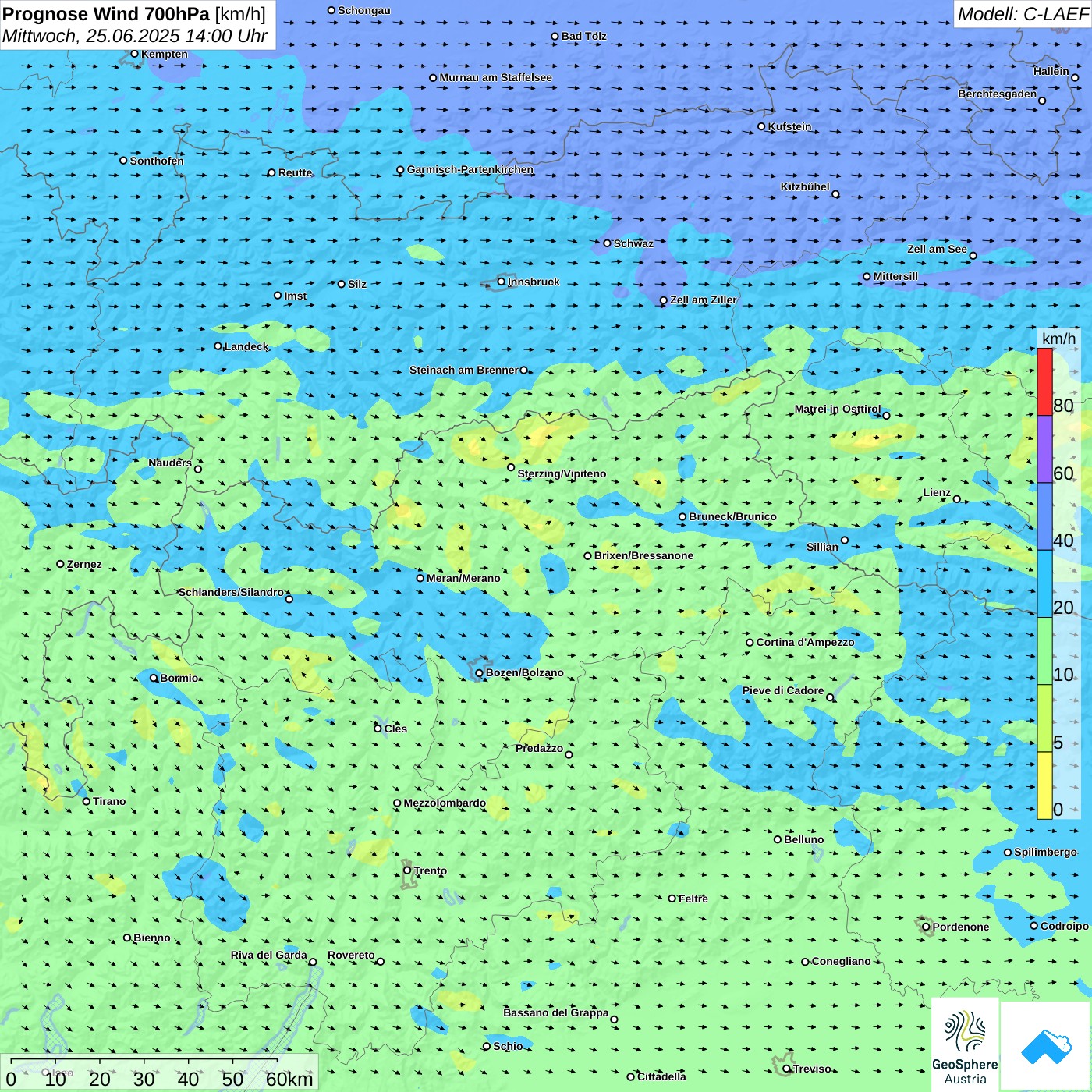Click the 'Bassano del Grappa' label
The width and height of the screenshot is (1092, 1092).
pos(556,1012)
